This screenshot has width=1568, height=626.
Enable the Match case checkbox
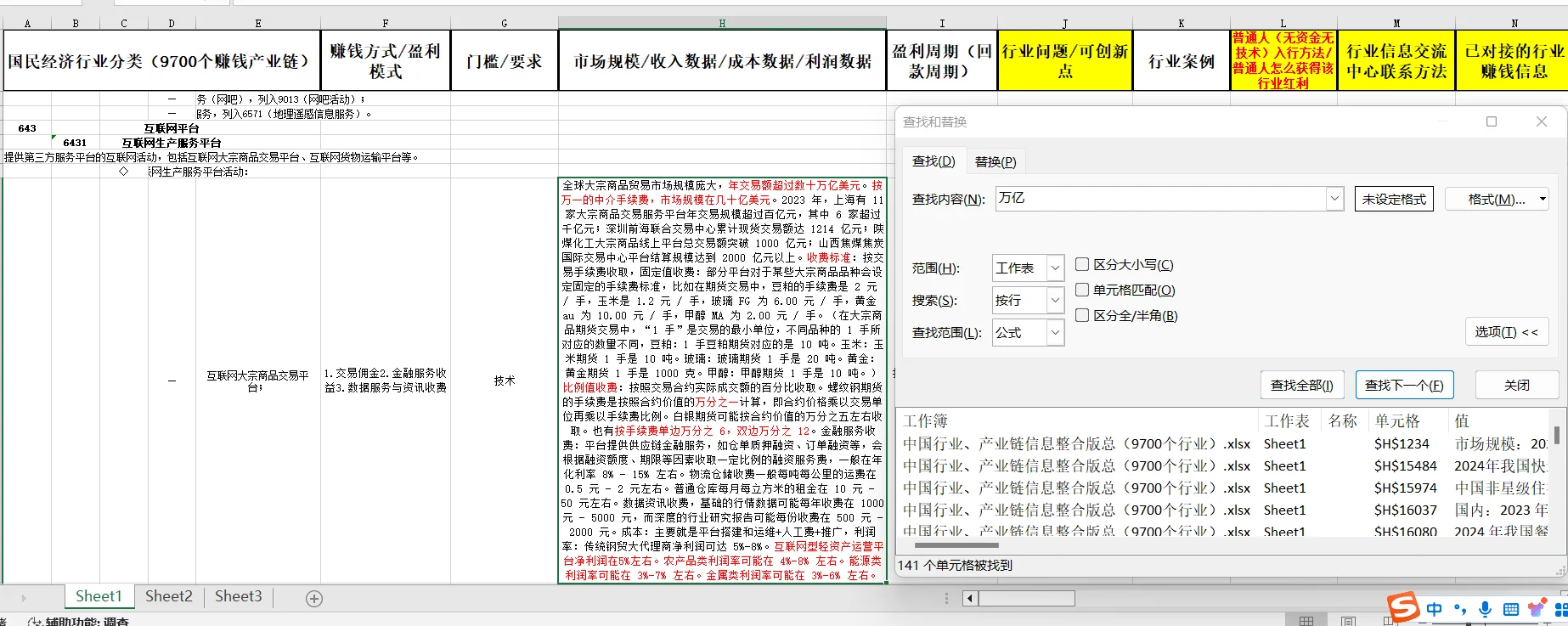pos(1082,264)
